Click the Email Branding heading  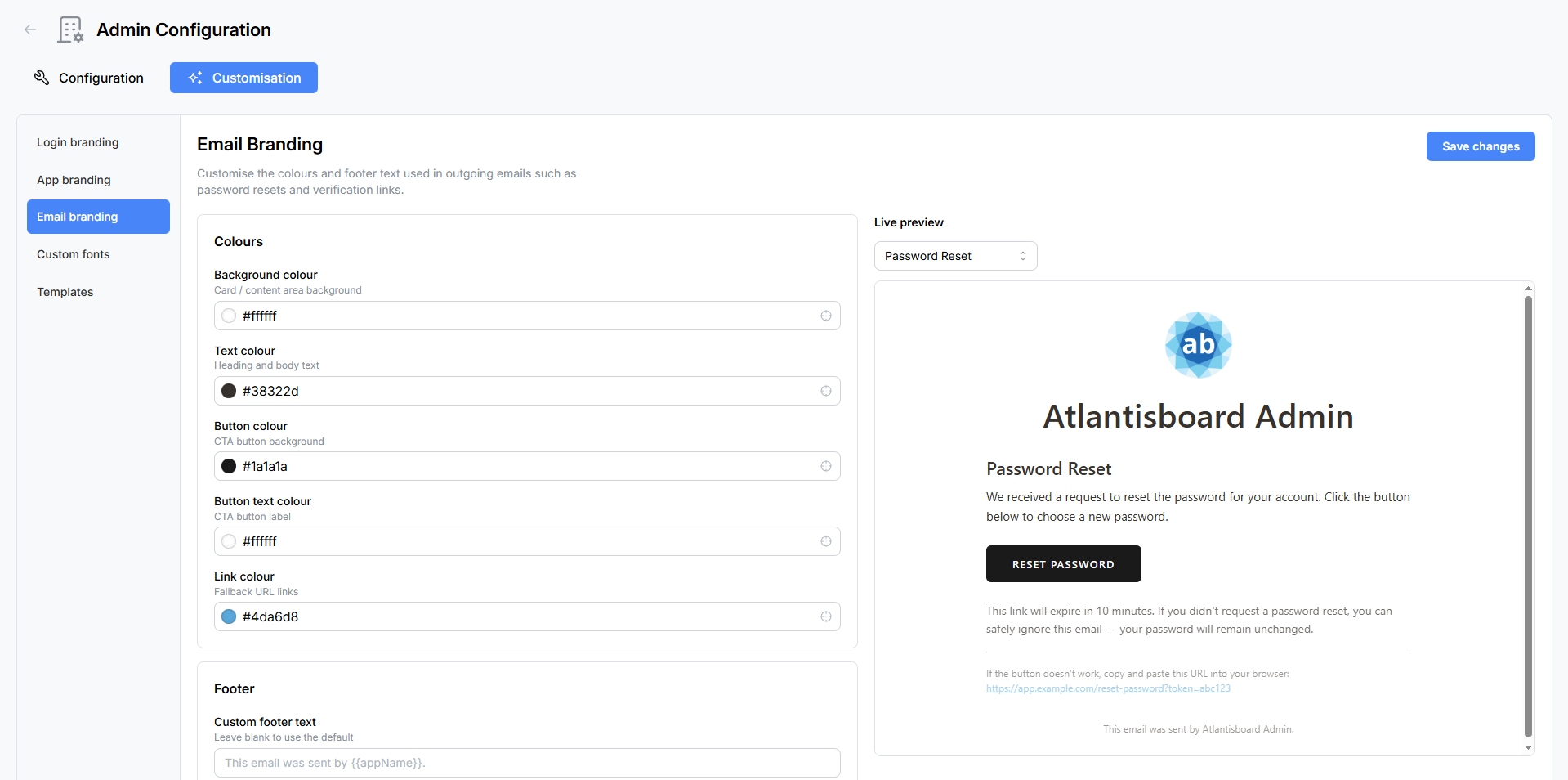coord(260,144)
